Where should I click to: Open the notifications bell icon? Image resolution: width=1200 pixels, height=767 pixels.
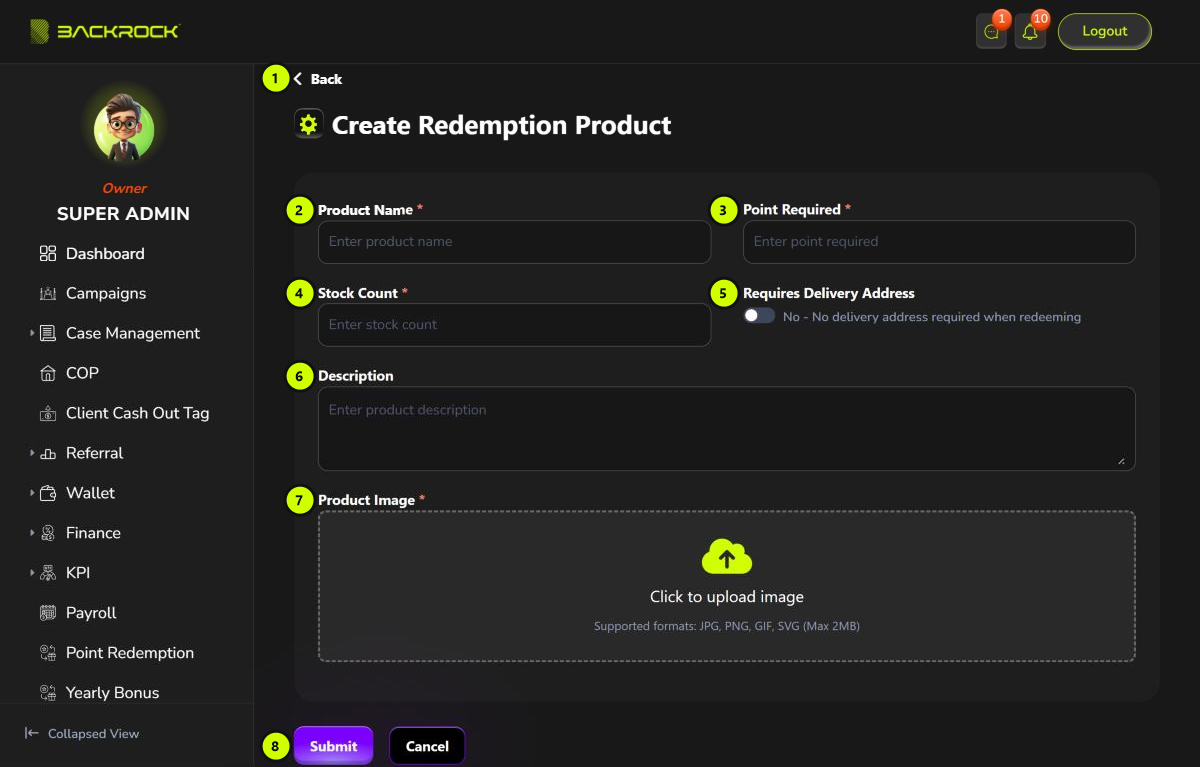point(1030,32)
